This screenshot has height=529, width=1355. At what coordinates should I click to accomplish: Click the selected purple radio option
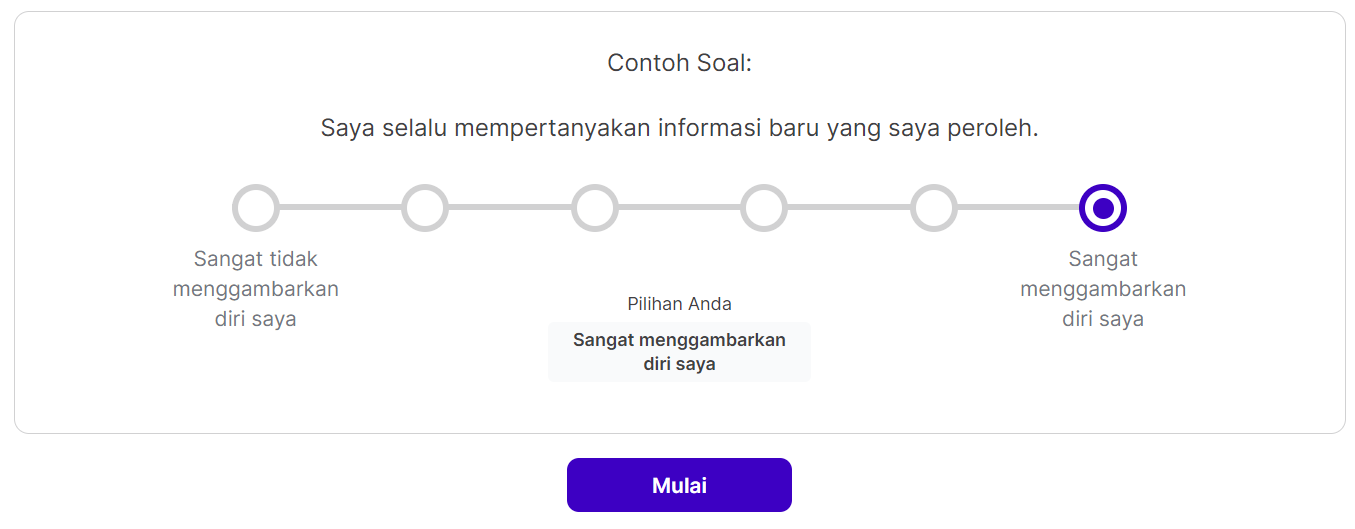click(x=1103, y=208)
